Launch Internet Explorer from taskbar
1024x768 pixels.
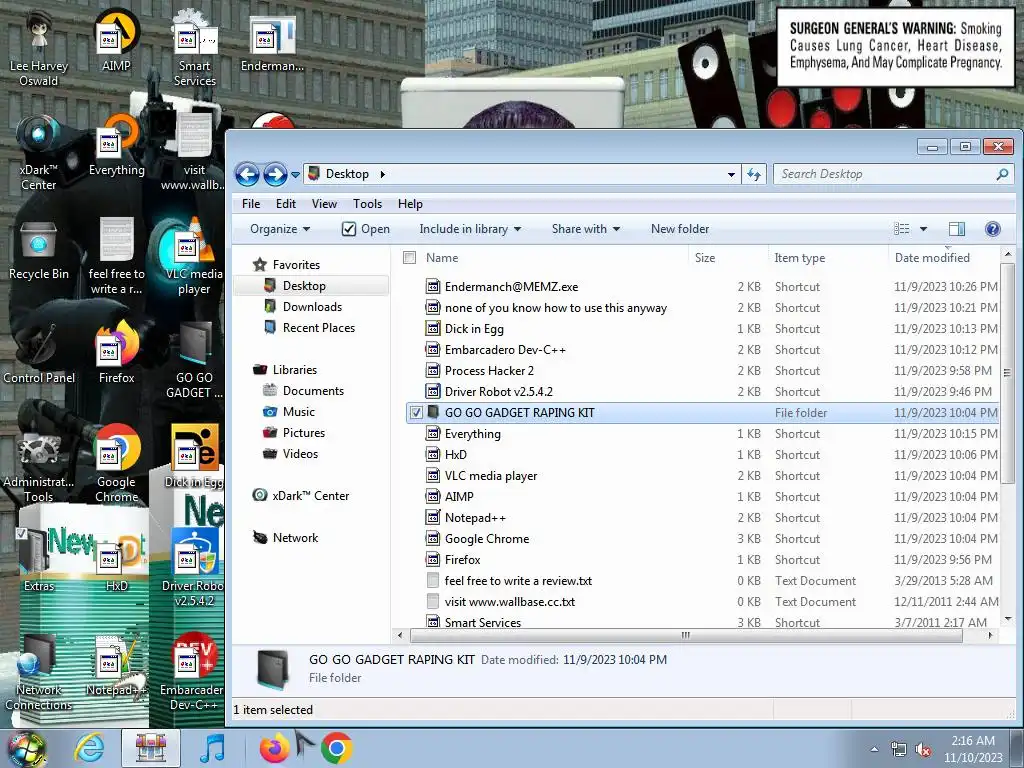pos(89,748)
